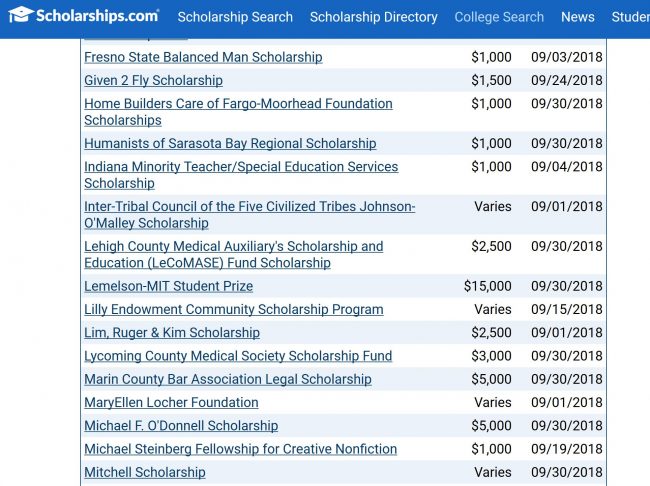Open the MaryEllen Locher Foundation link
650x486 pixels.
tap(171, 403)
